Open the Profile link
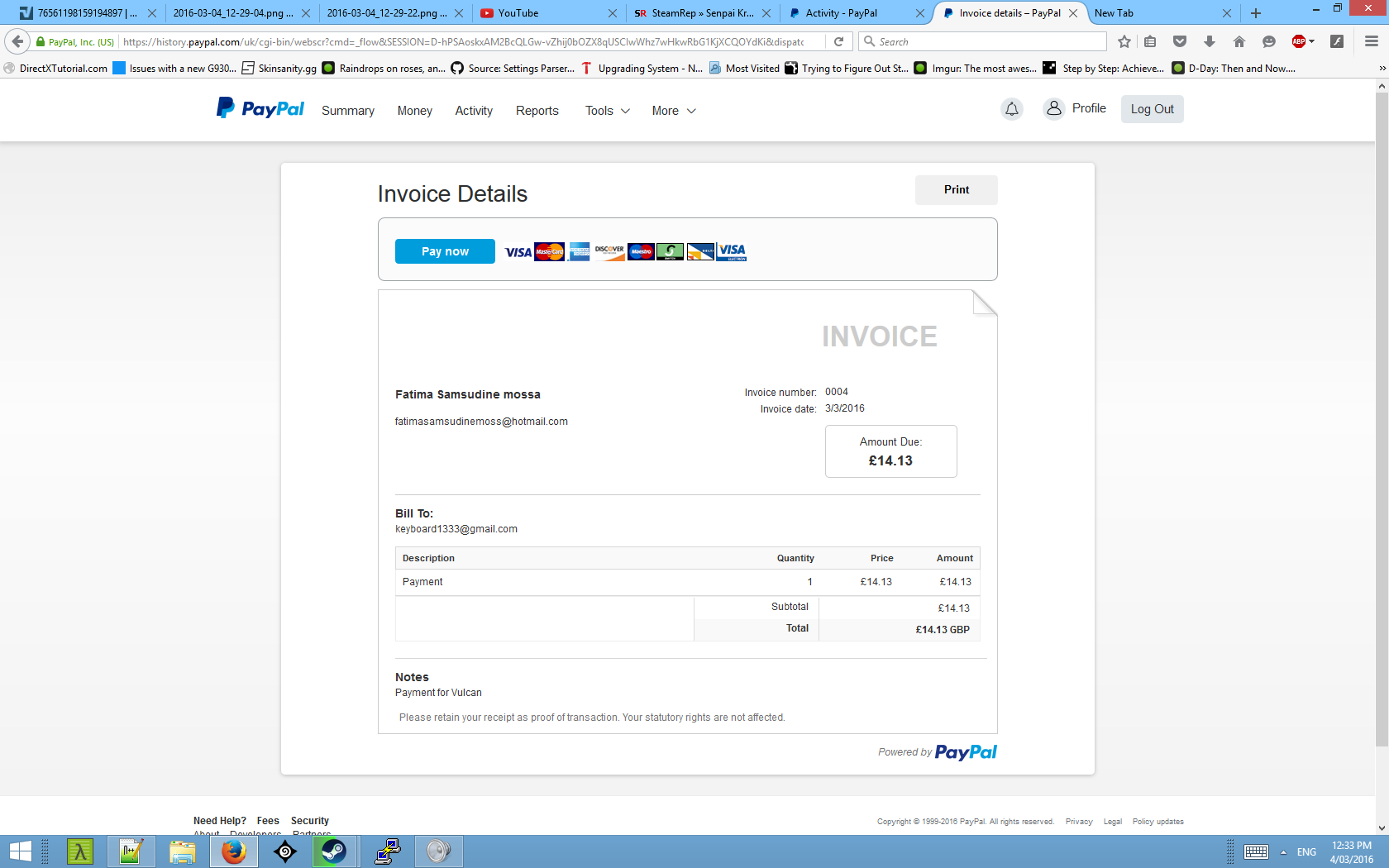The image size is (1389, 868). click(1076, 108)
